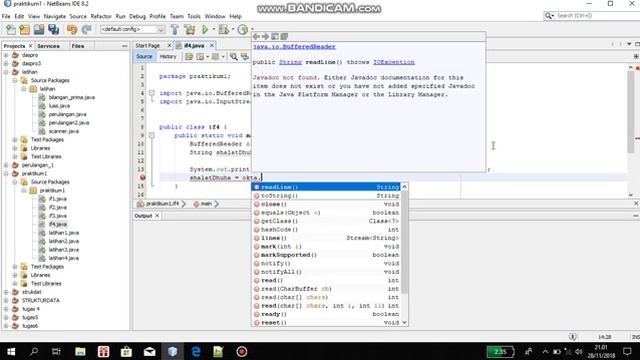Click the Debug Project toolbar icon
The height and width of the screenshot is (360, 640).
point(224,29)
